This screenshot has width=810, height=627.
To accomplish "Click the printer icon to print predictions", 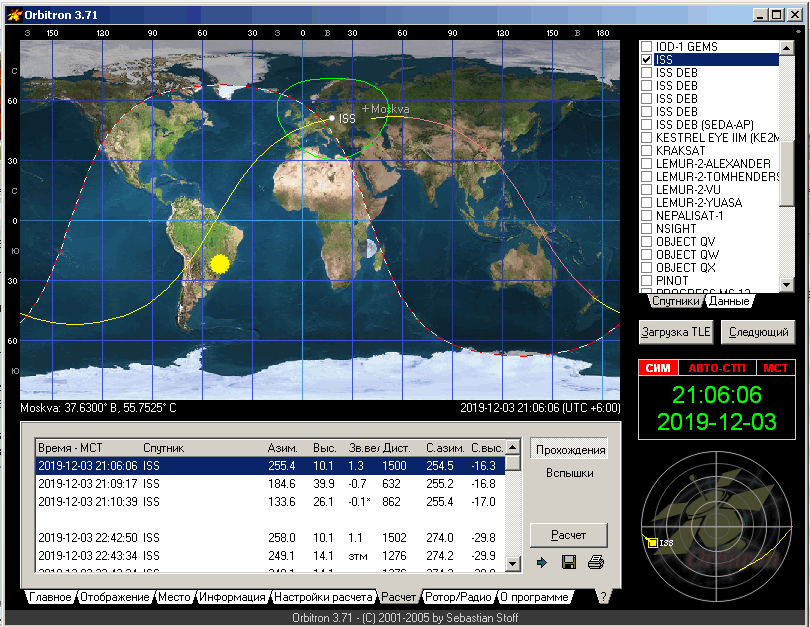I will pos(596,563).
